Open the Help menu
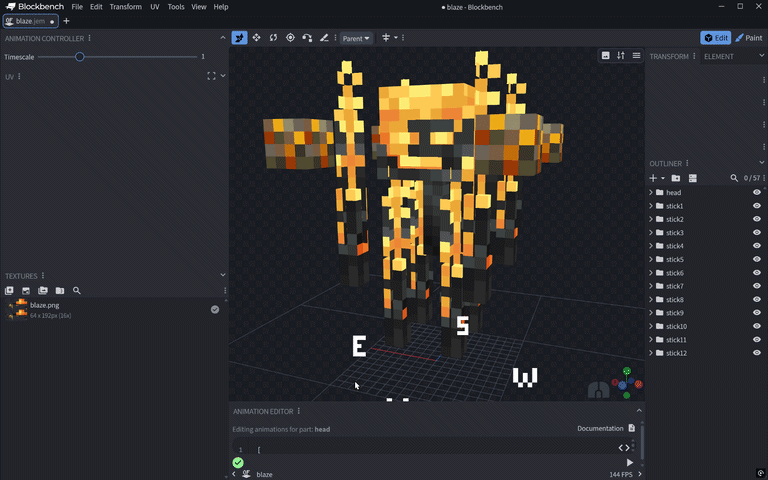This screenshot has width=768, height=480. tap(221, 7)
